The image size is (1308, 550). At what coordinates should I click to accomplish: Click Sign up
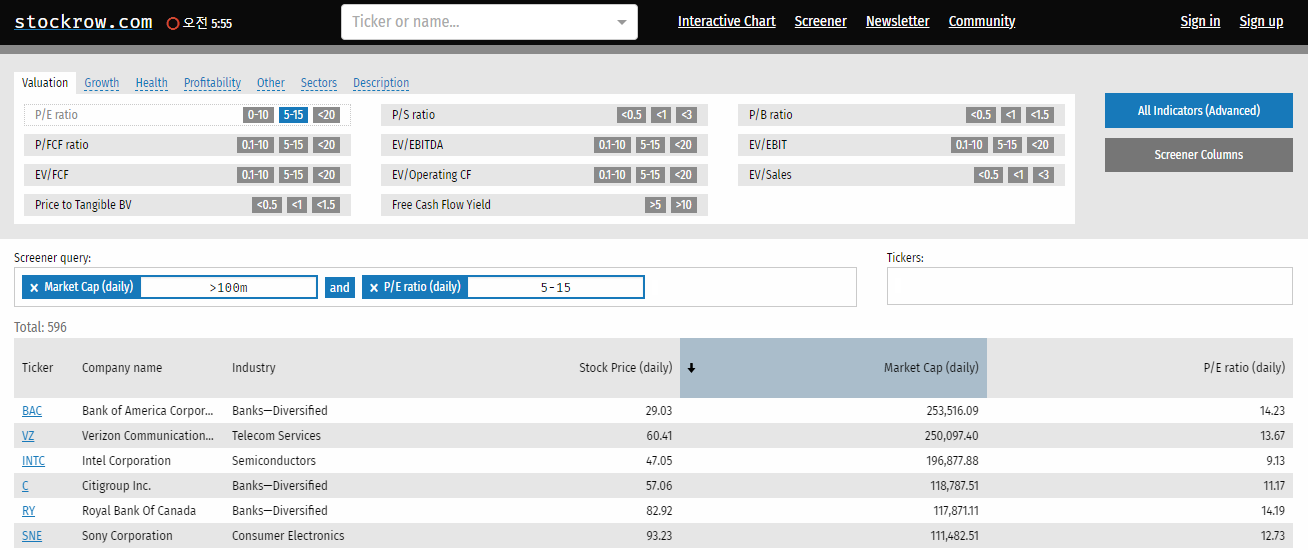click(1261, 21)
